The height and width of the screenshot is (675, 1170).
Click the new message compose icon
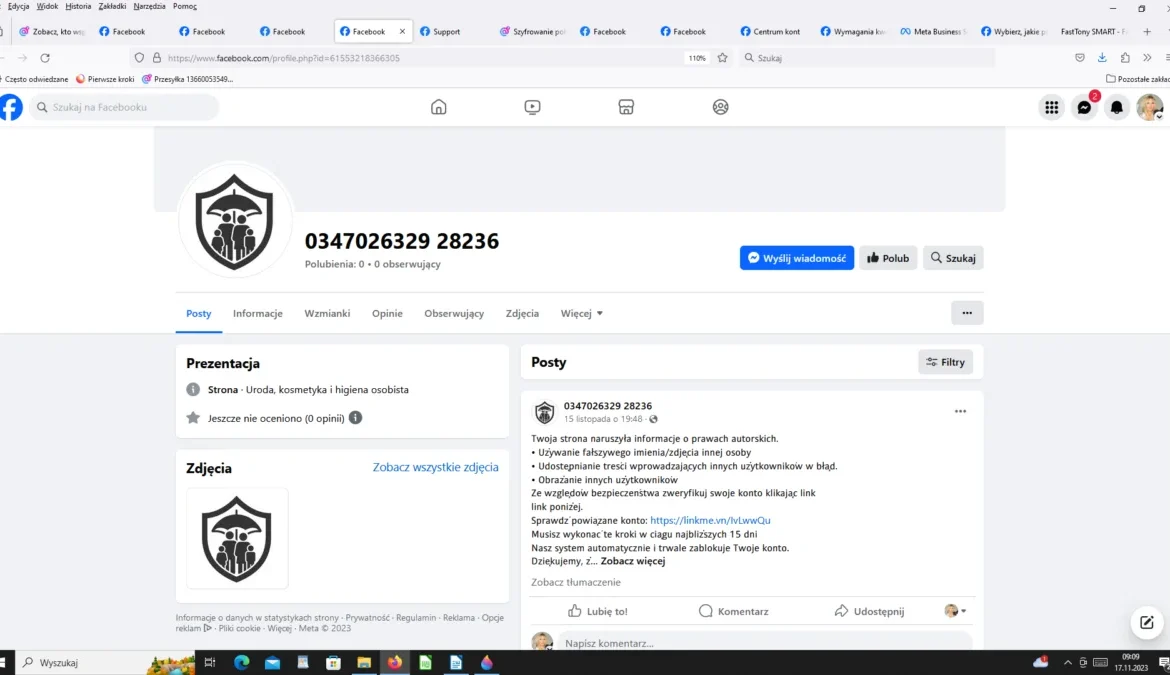pyautogui.click(x=1146, y=622)
